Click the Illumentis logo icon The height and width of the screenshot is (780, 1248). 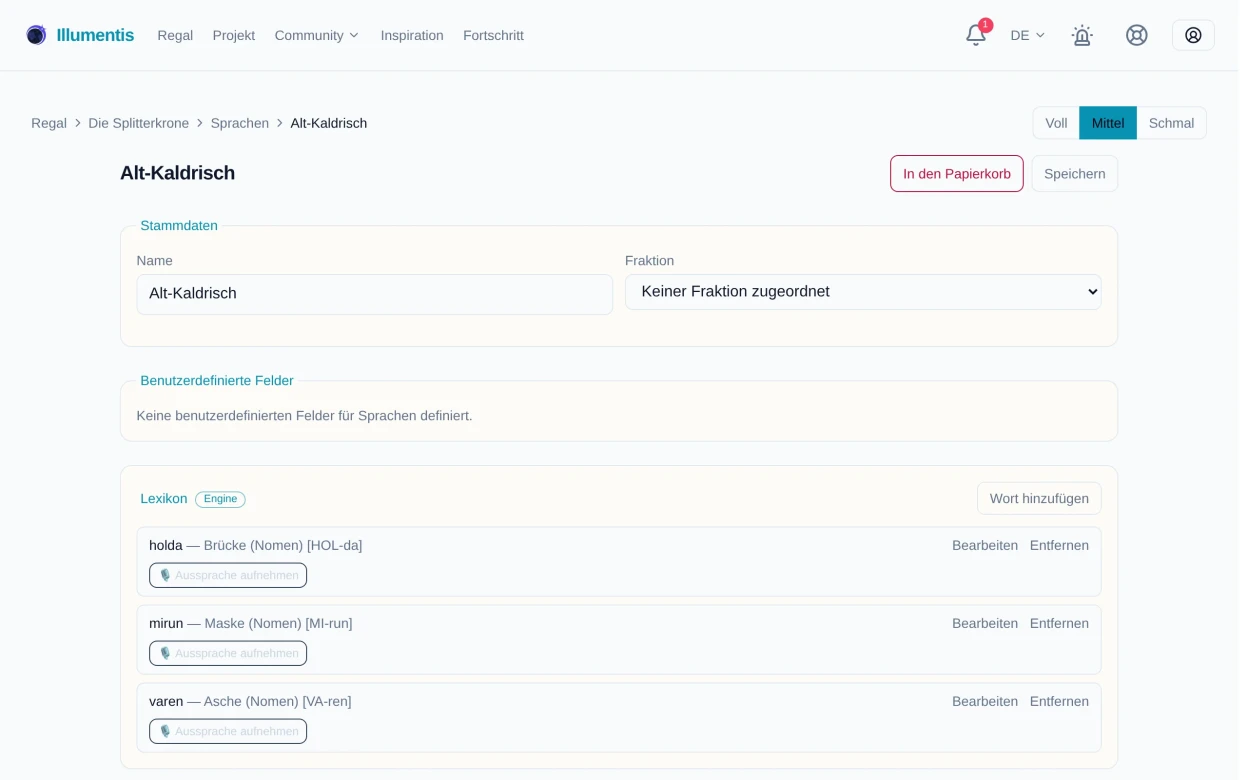(36, 35)
